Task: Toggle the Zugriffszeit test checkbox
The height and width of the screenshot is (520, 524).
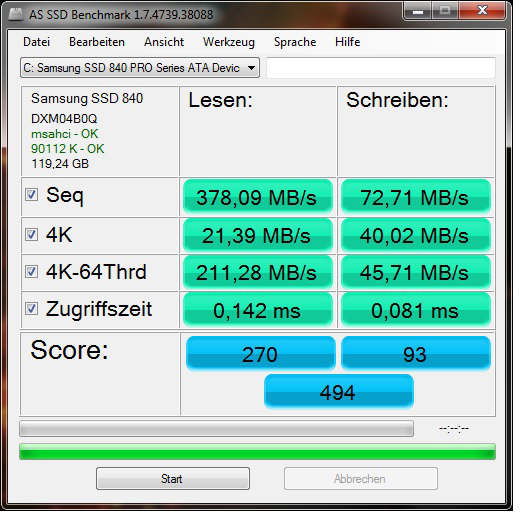Action: pos(31,309)
